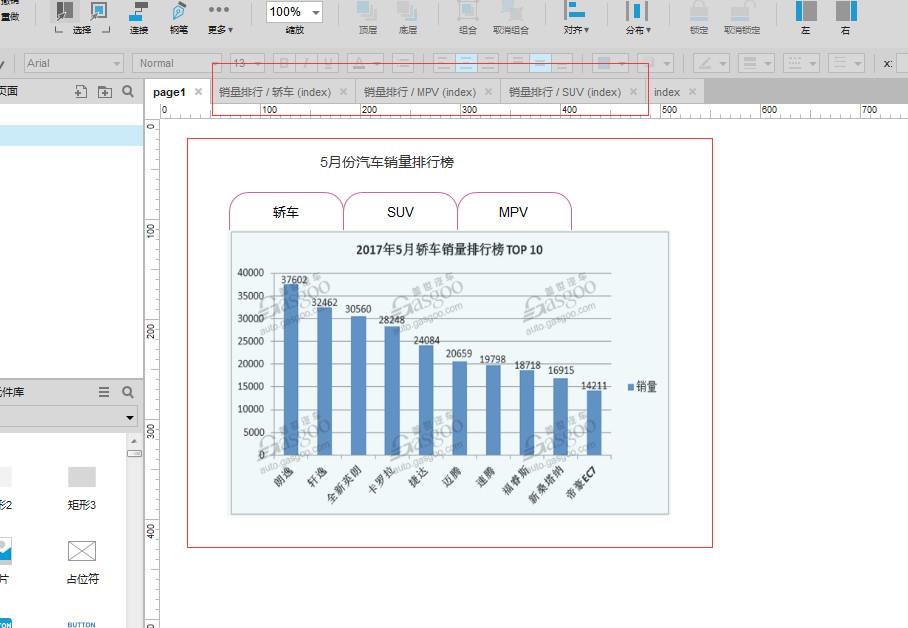Select the contained selection mode tool
908x628 pixels.
(99, 11)
